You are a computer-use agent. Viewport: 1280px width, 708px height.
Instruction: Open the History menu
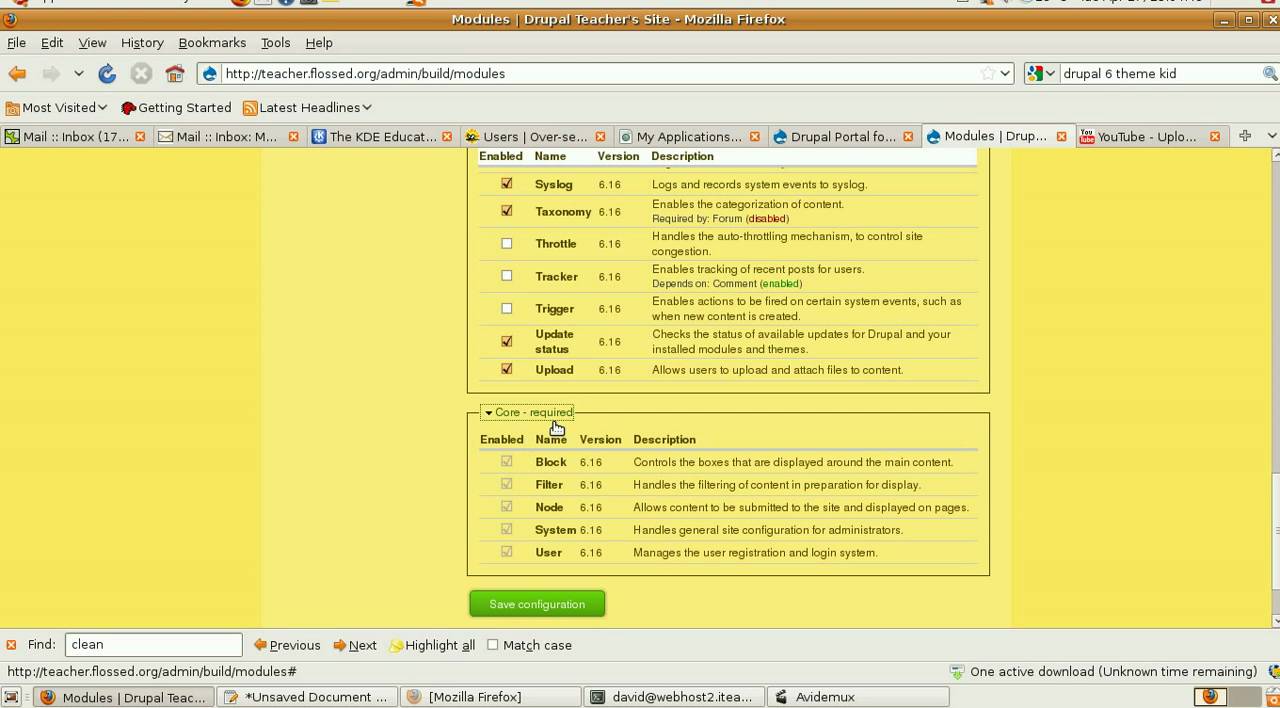[x=142, y=43]
